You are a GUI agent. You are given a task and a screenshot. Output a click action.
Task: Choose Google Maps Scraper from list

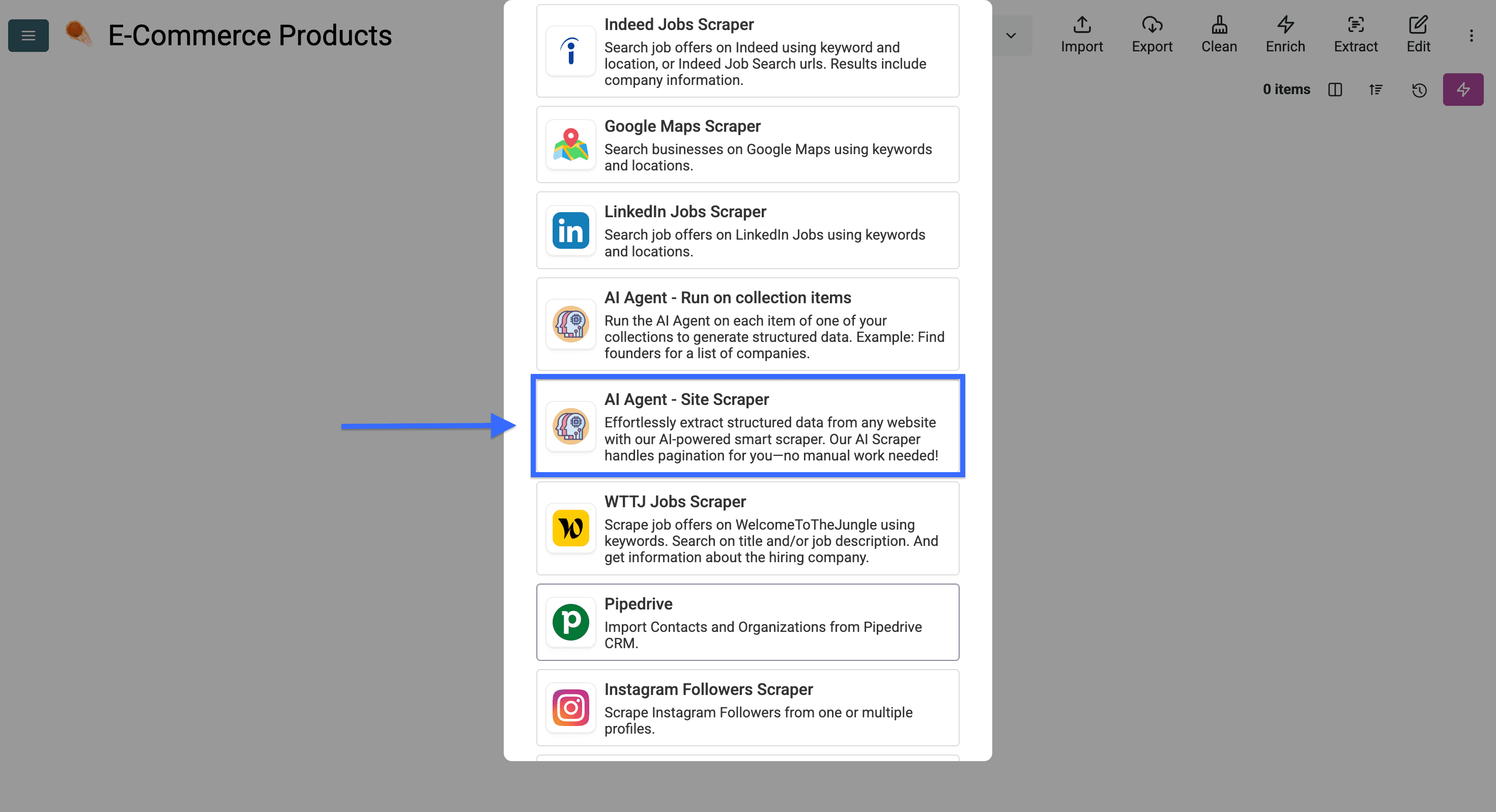click(x=747, y=144)
